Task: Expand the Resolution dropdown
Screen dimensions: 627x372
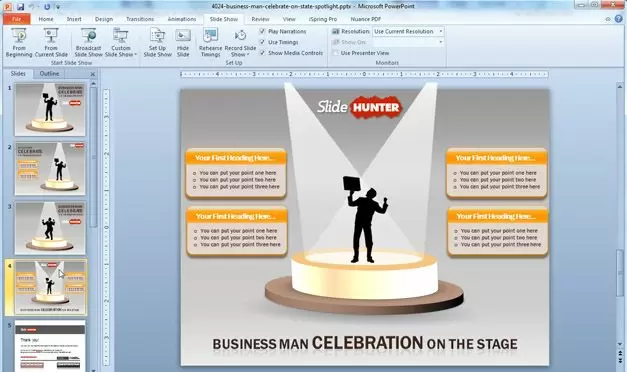Action: pyautogui.click(x=441, y=31)
